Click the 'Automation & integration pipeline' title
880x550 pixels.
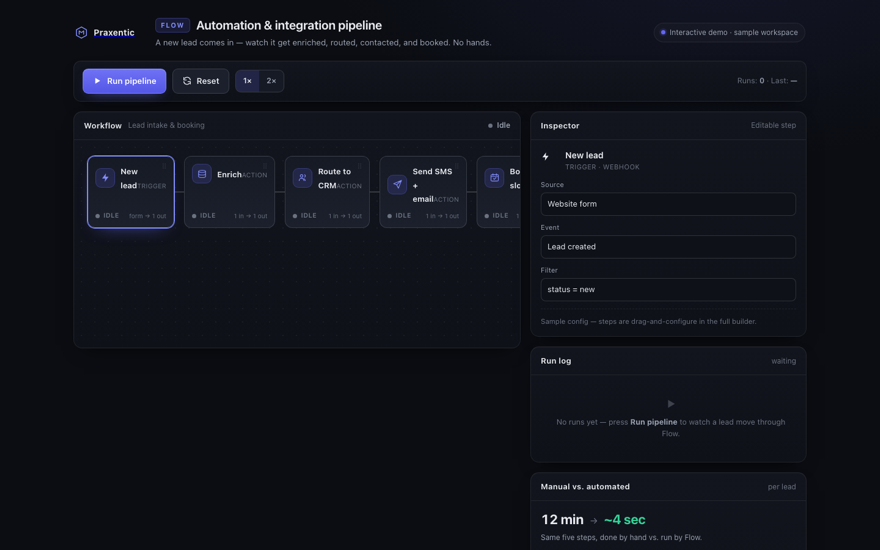(289, 25)
